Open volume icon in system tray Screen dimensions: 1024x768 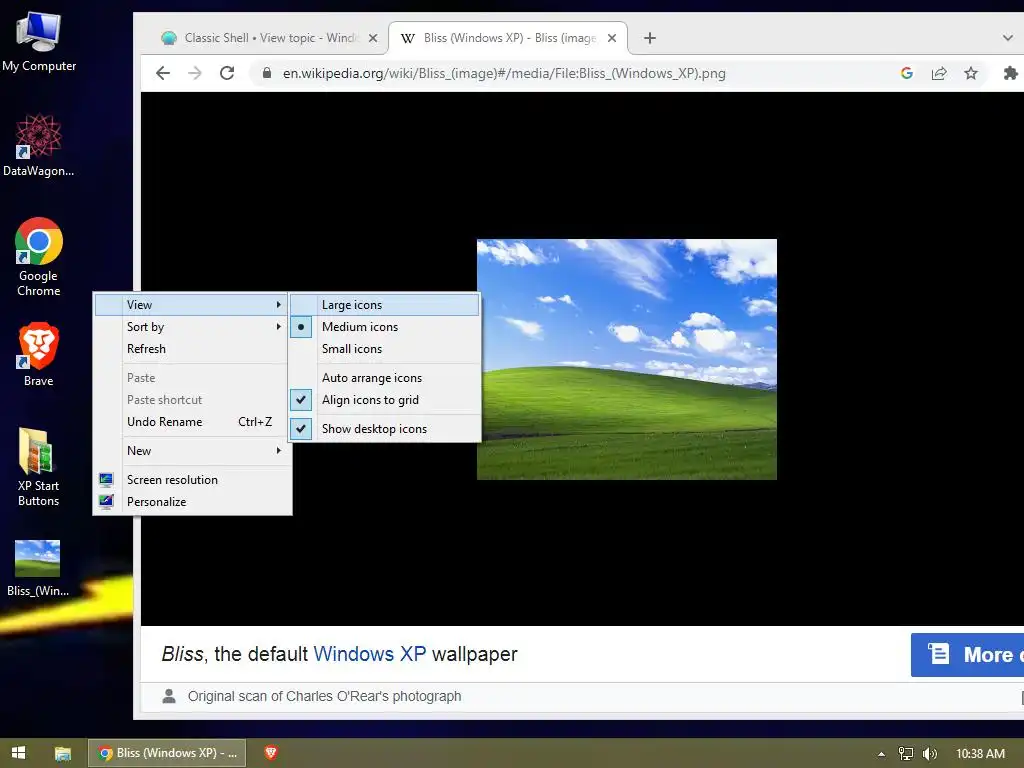point(929,754)
